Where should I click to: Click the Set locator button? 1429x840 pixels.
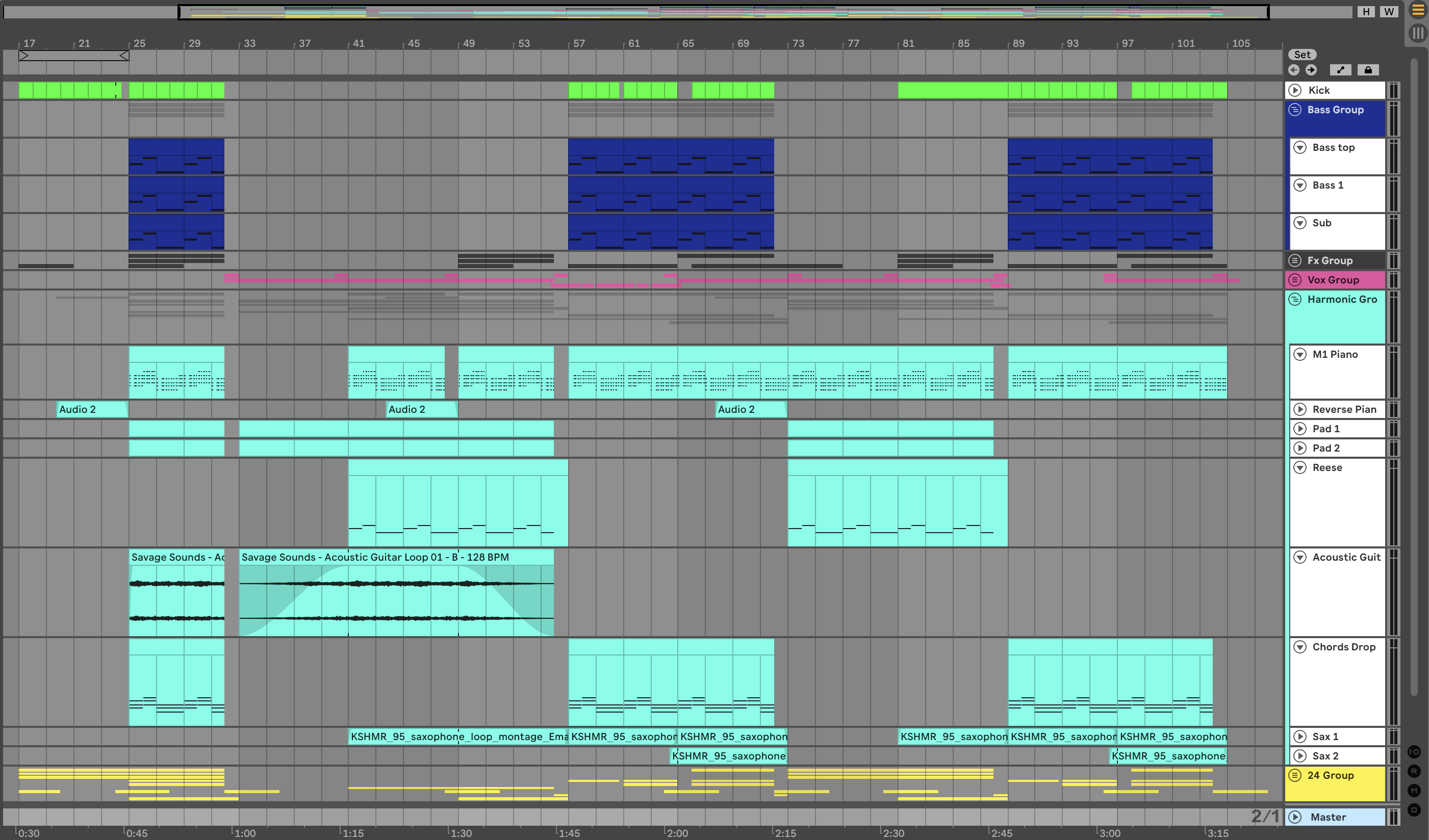point(1302,55)
